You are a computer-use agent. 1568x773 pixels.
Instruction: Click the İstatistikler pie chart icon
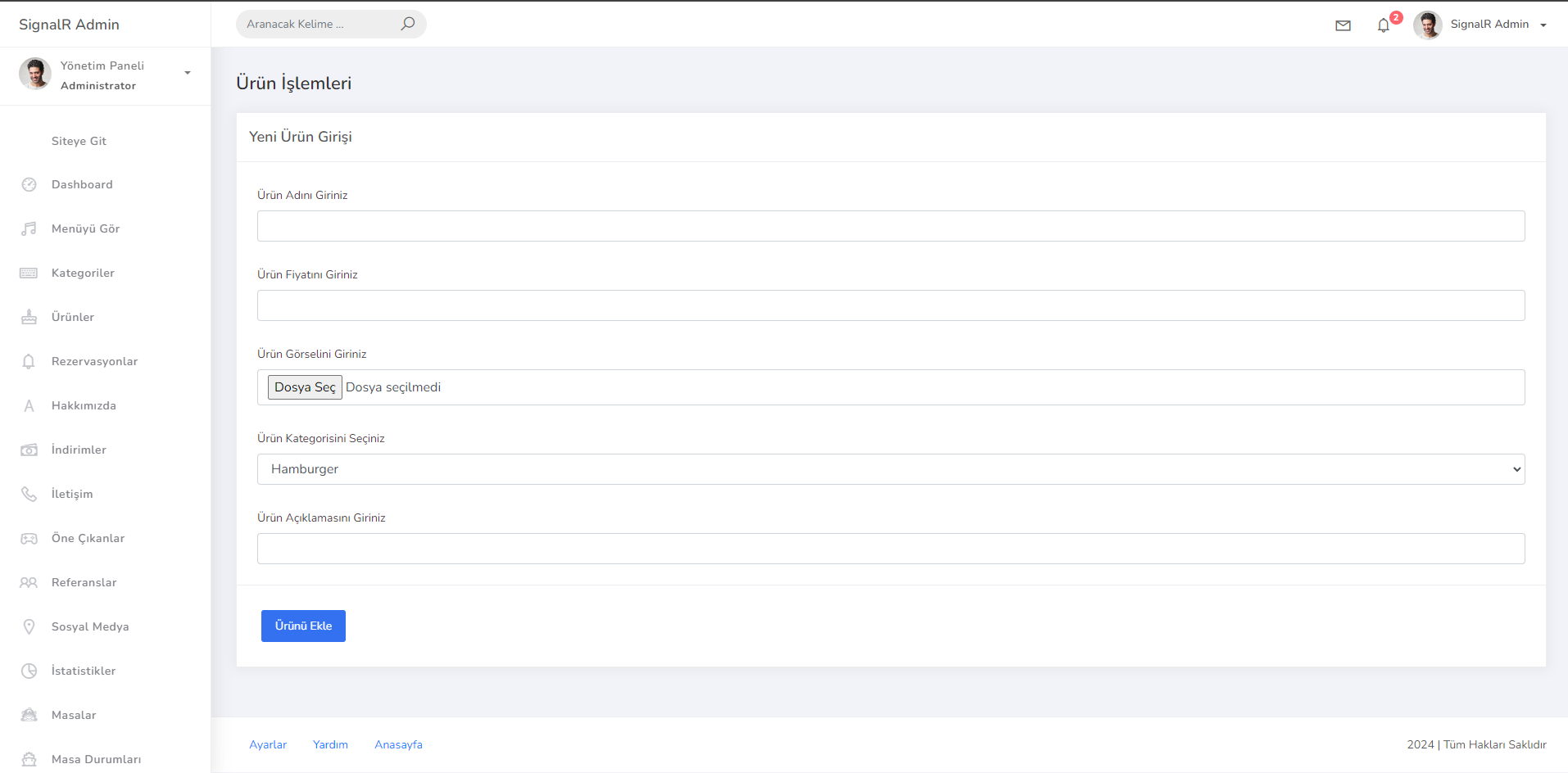tap(29, 671)
